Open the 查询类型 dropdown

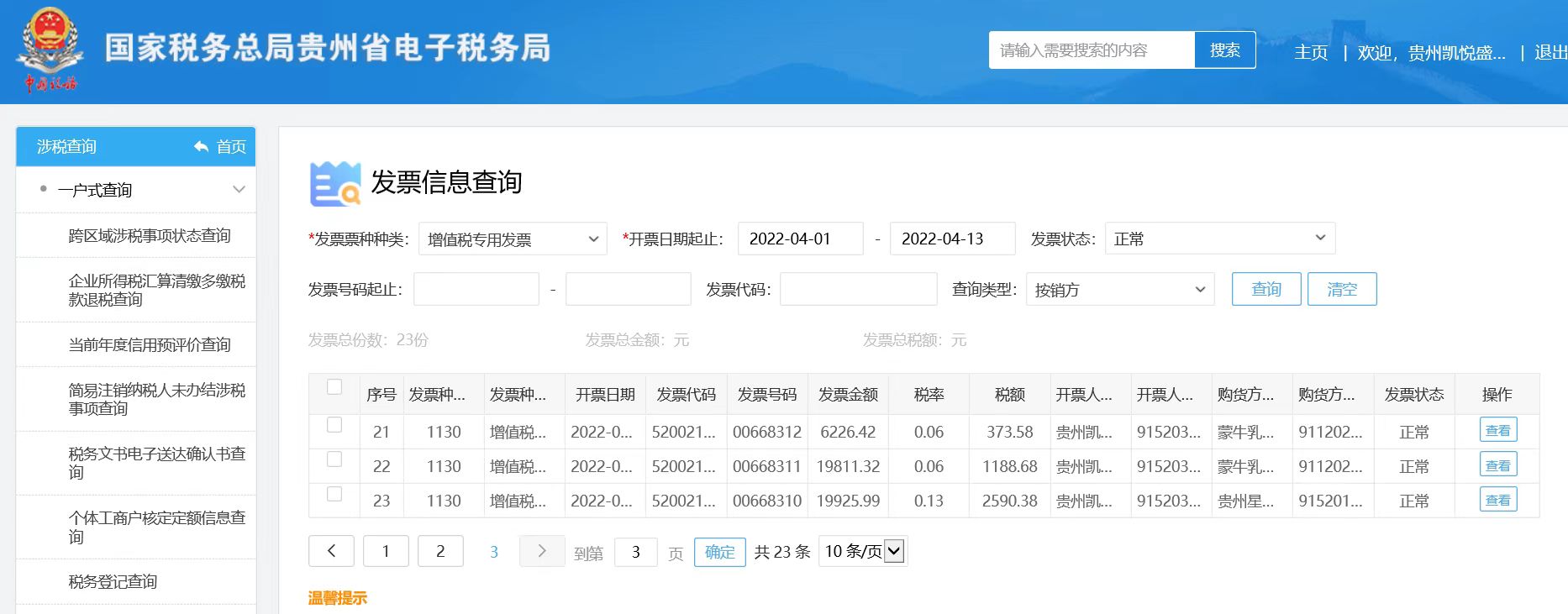pos(1119,290)
